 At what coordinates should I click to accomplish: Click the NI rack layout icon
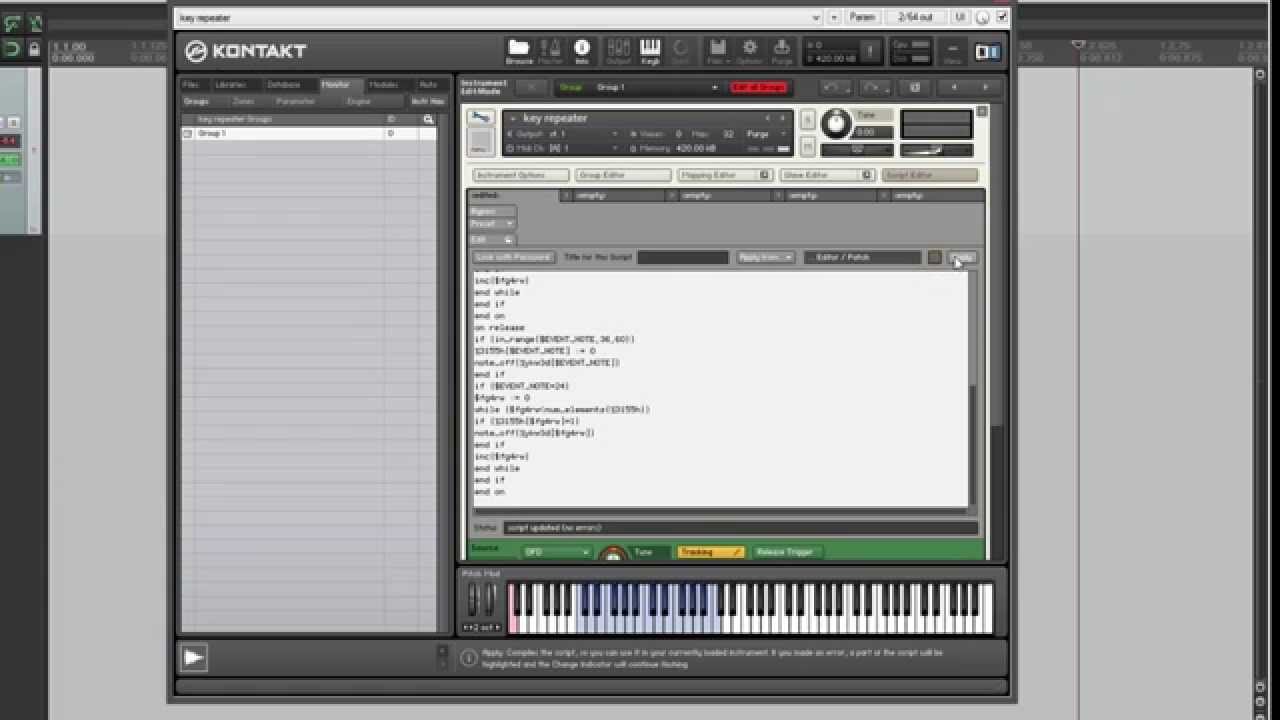click(987, 51)
